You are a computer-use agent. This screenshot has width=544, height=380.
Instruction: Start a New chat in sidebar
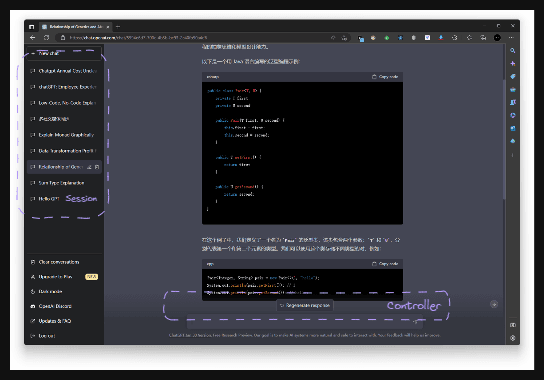point(64,53)
